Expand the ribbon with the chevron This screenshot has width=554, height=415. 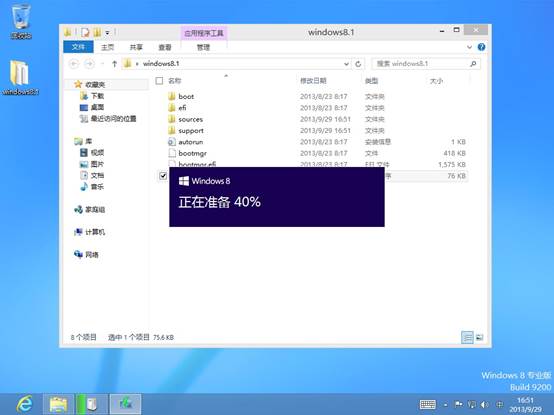click(469, 47)
